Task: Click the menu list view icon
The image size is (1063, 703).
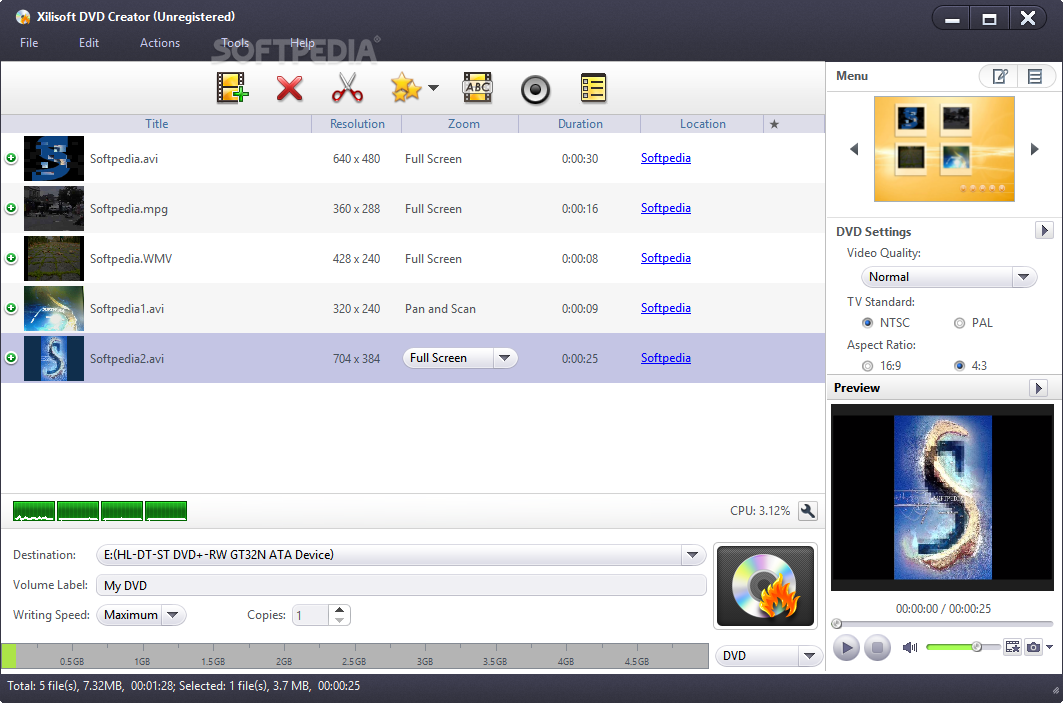Action: coord(1035,76)
